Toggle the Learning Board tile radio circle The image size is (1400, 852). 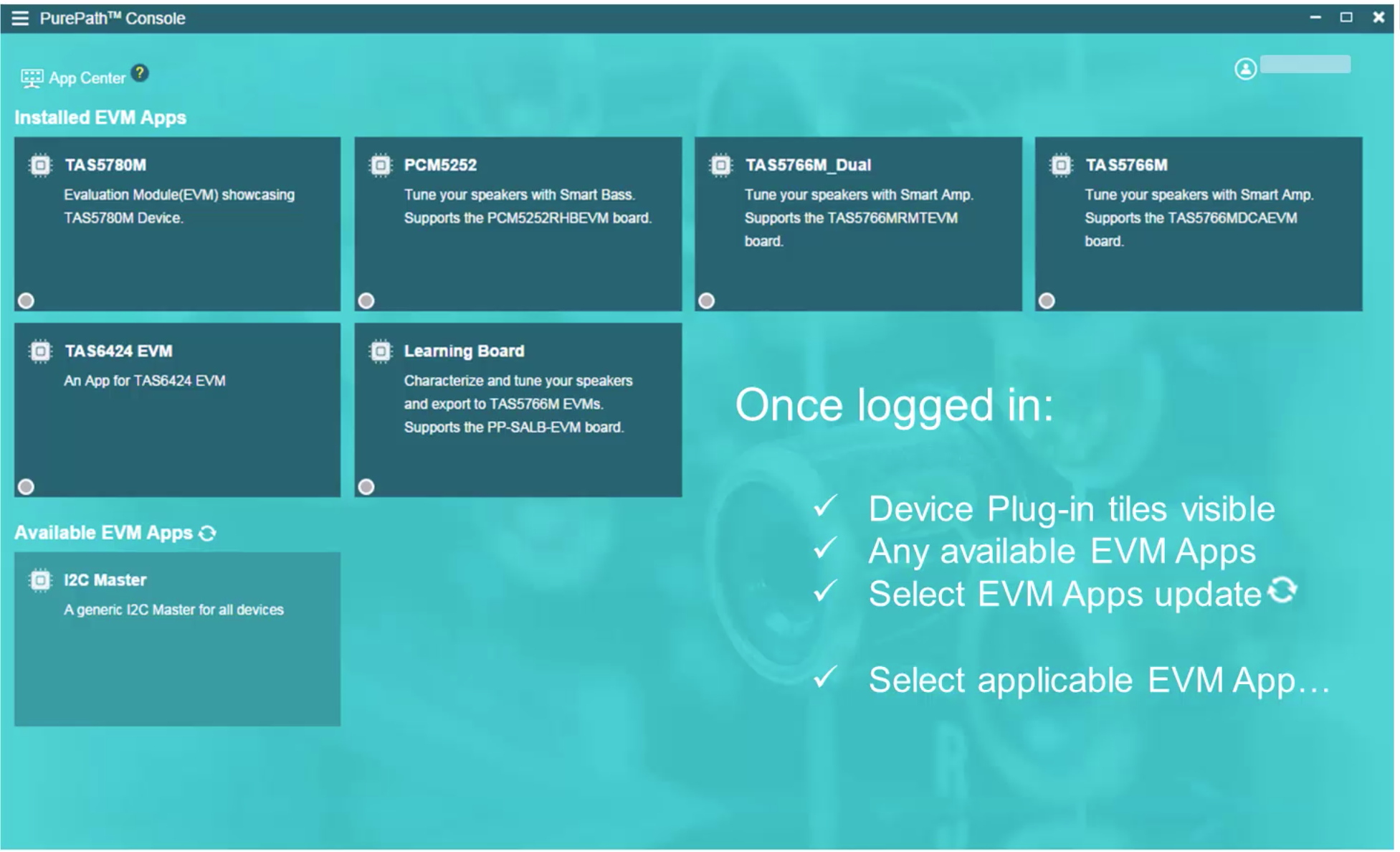point(366,488)
